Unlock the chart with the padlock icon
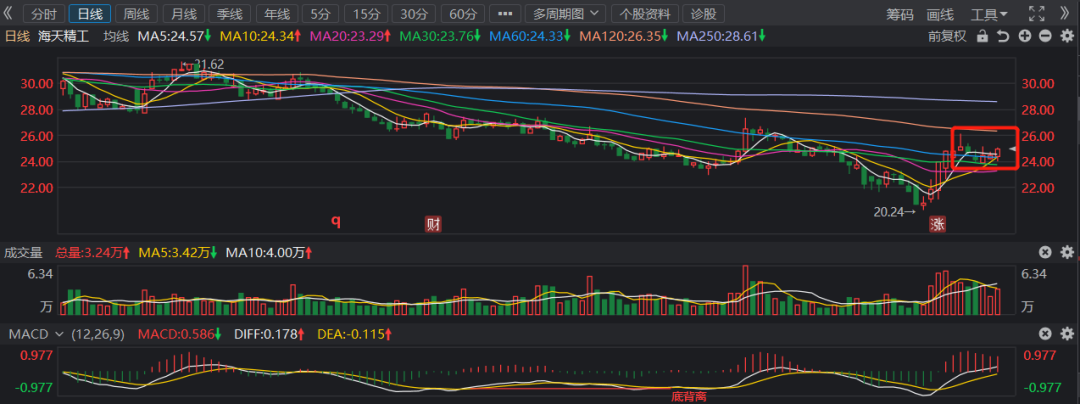This screenshot has height=404, width=1080. click(x=982, y=36)
